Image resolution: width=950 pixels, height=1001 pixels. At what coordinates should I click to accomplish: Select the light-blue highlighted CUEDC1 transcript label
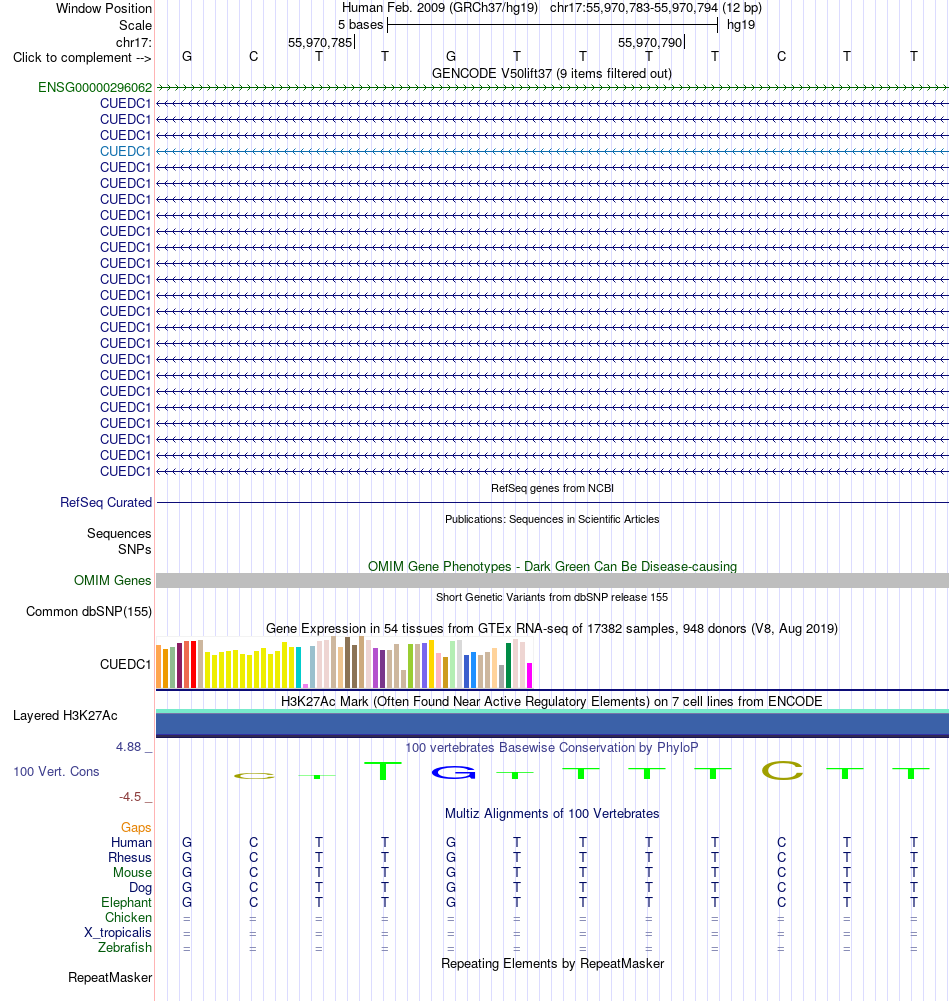126,151
